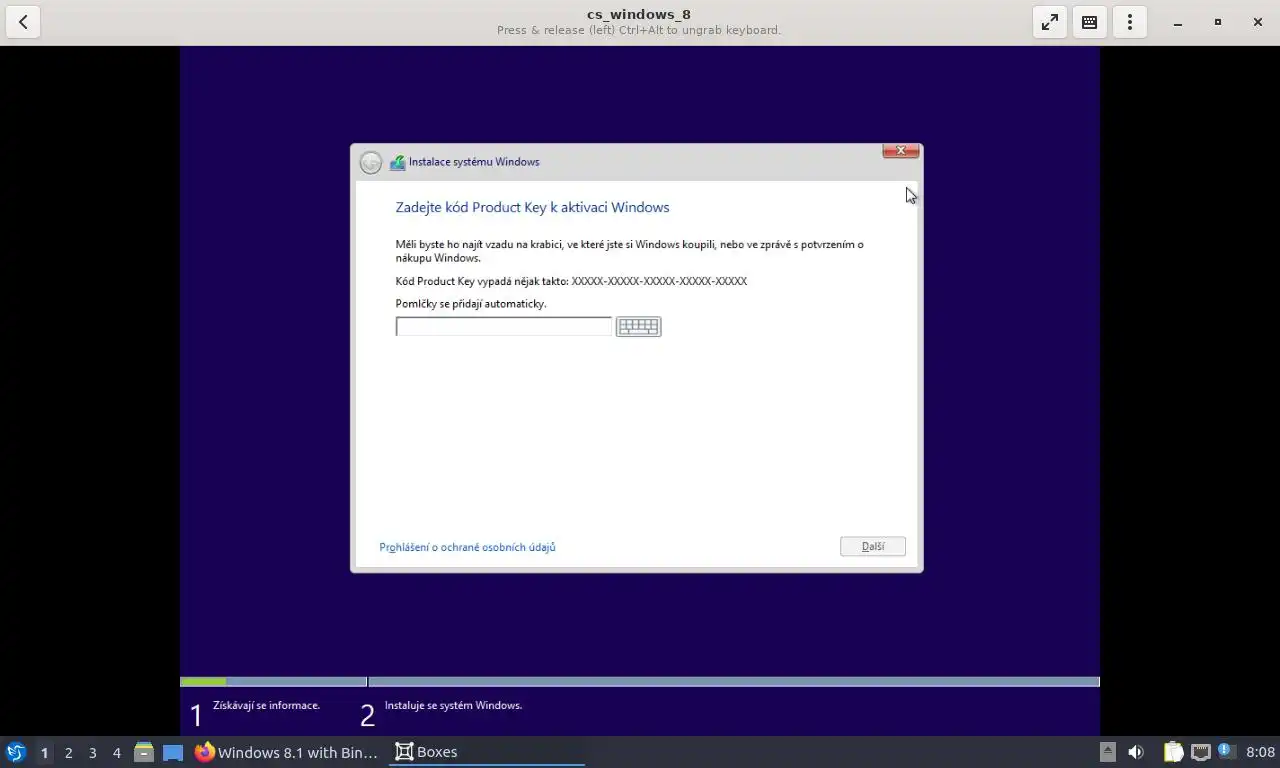Click the Product Key input field
This screenshot has width=1280, height=768.
pos(504,326)
